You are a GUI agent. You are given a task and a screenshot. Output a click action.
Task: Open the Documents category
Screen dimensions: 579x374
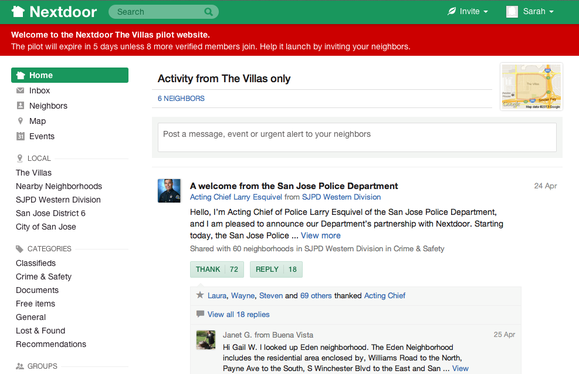coord(37,290)
